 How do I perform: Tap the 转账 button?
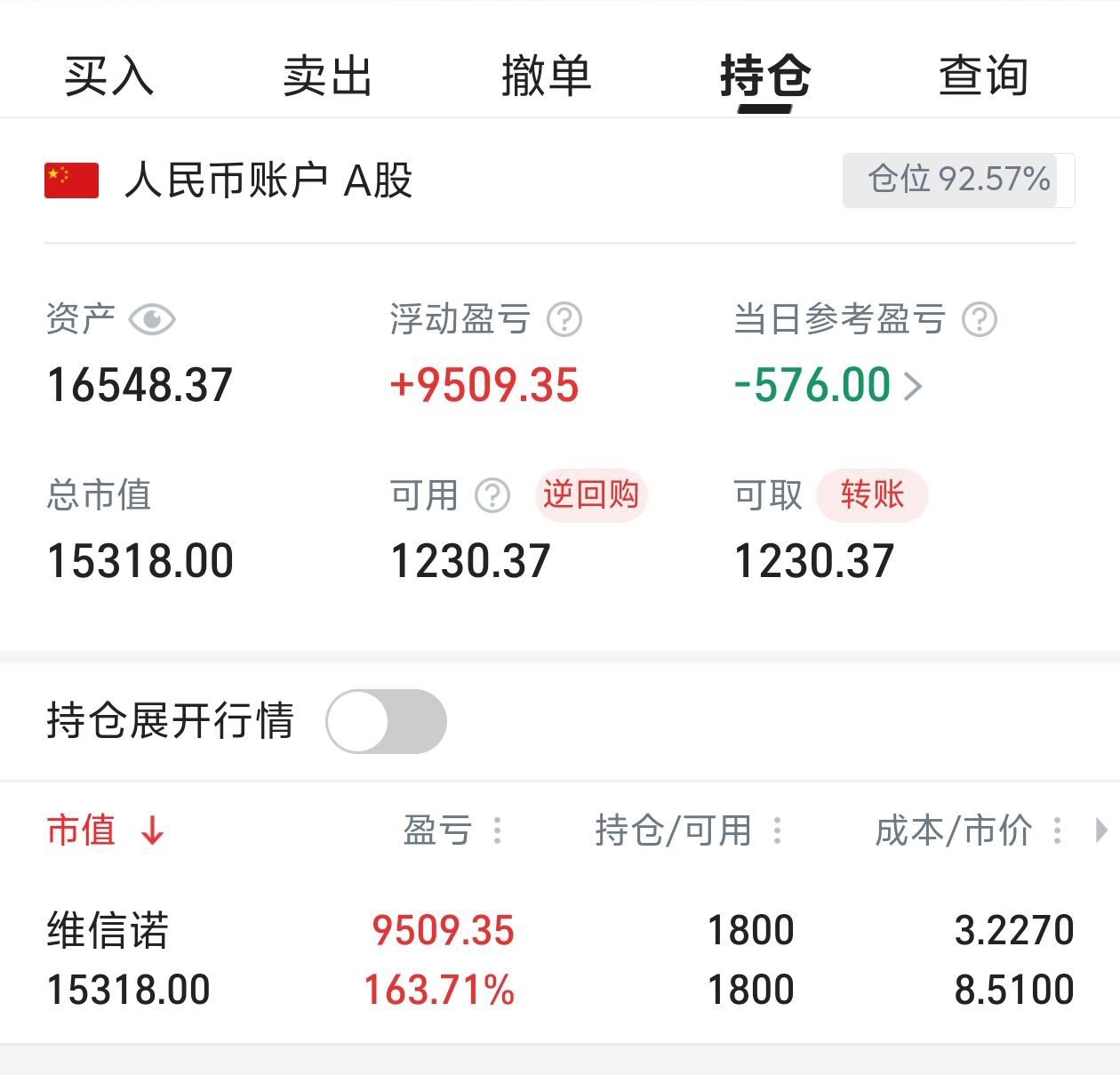click(x=872, y=495)
